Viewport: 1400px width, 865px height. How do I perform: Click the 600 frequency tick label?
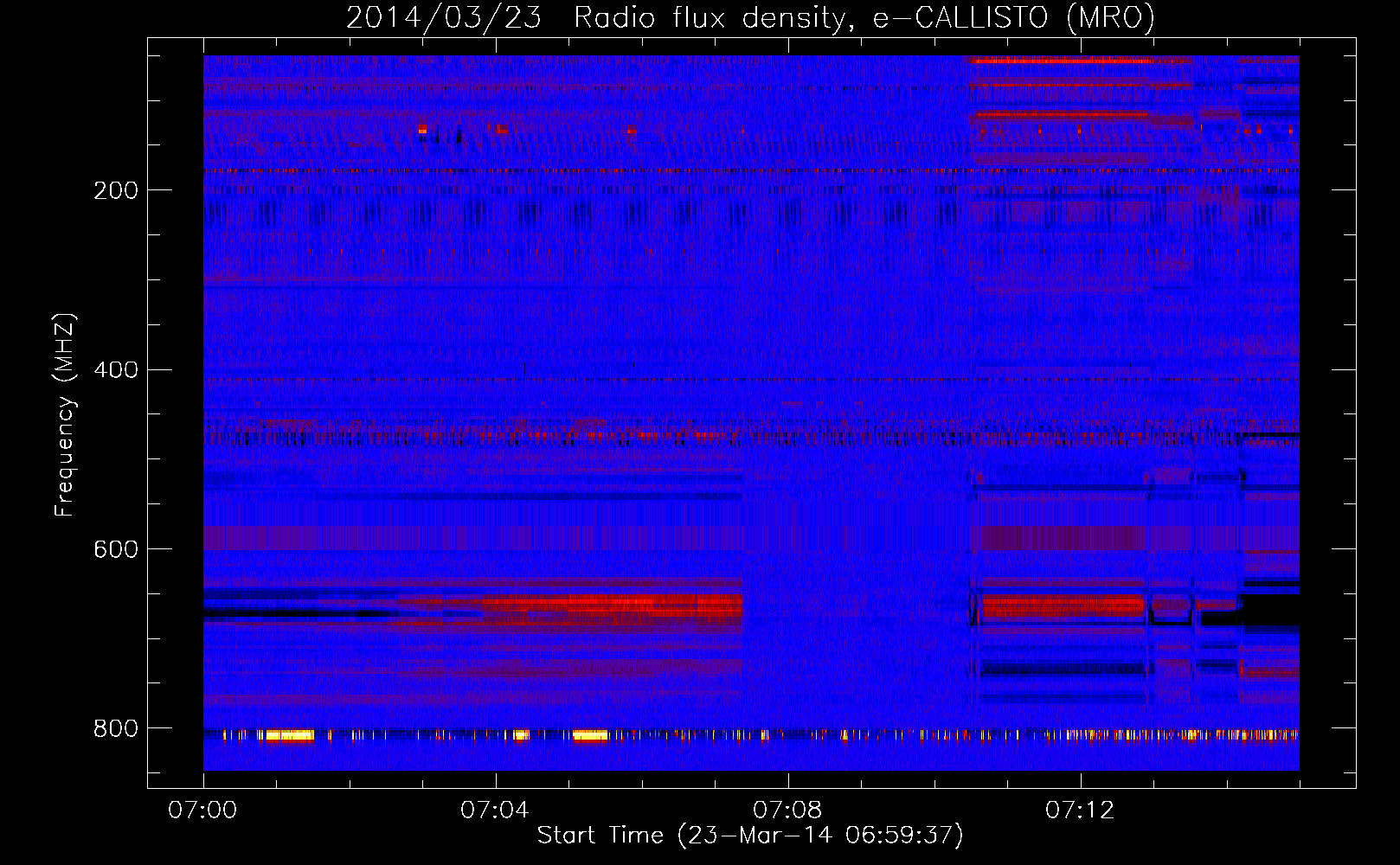click(x=116, y=550)
